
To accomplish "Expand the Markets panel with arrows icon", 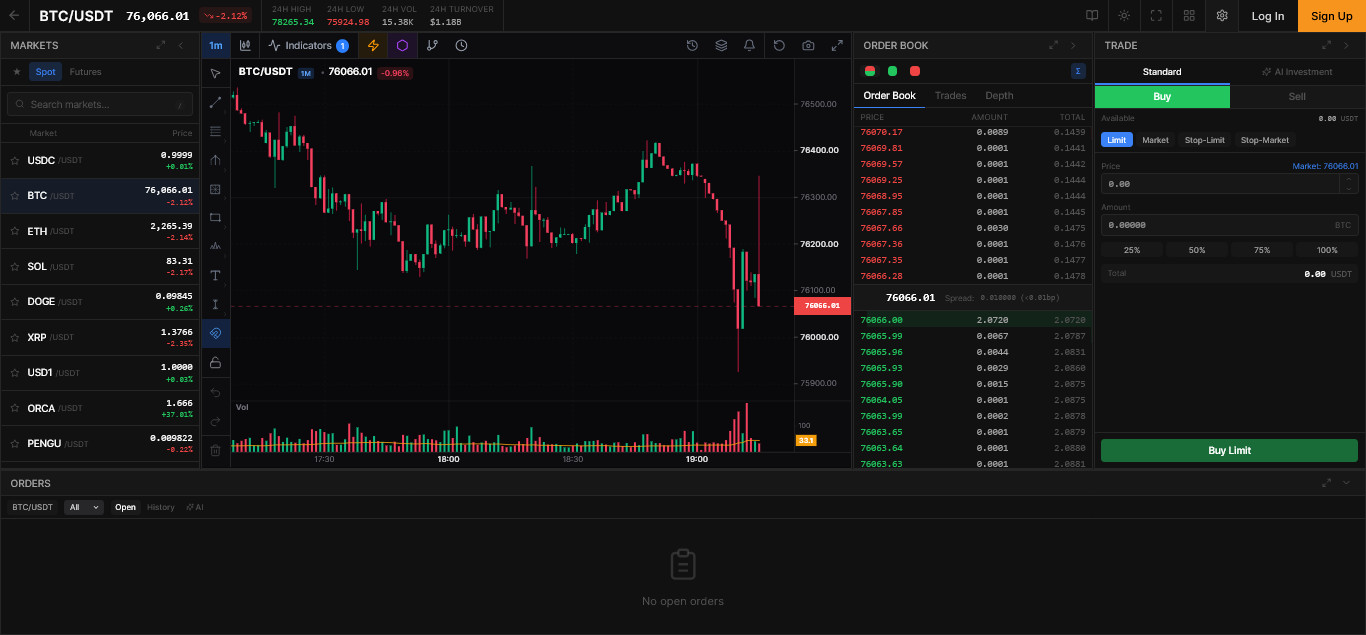I will tap(161, 45).
